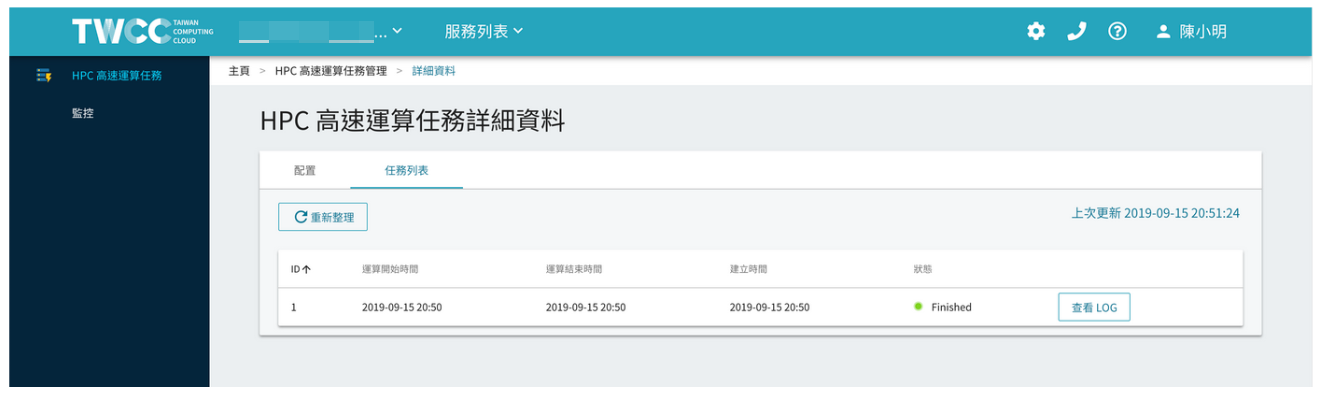Go to 主頁 breadcrumb link
This screenshot has width=1319, height=398.
(x=239, y=71)
